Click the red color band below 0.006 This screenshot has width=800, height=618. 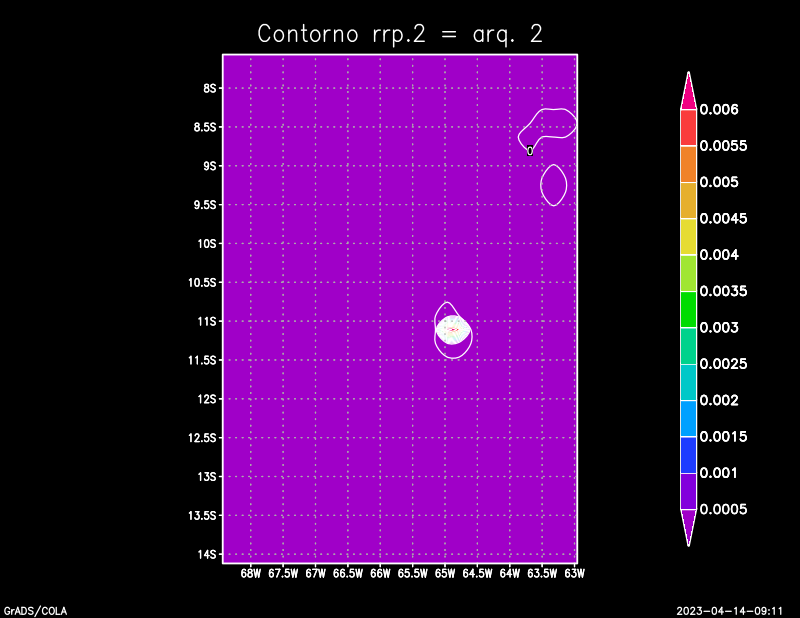click(688, 128)
